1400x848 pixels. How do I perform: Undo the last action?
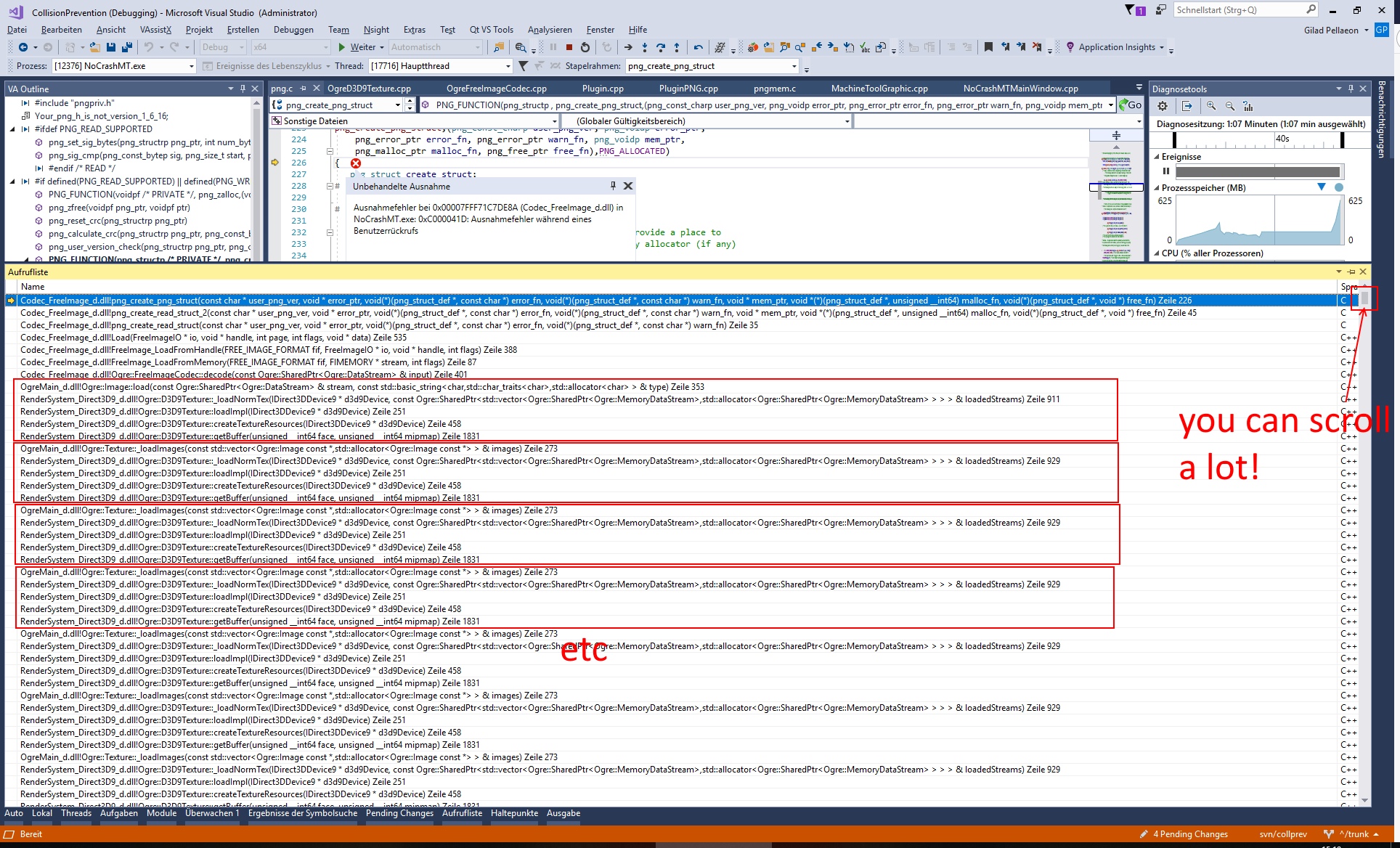[x=149, y=47]
